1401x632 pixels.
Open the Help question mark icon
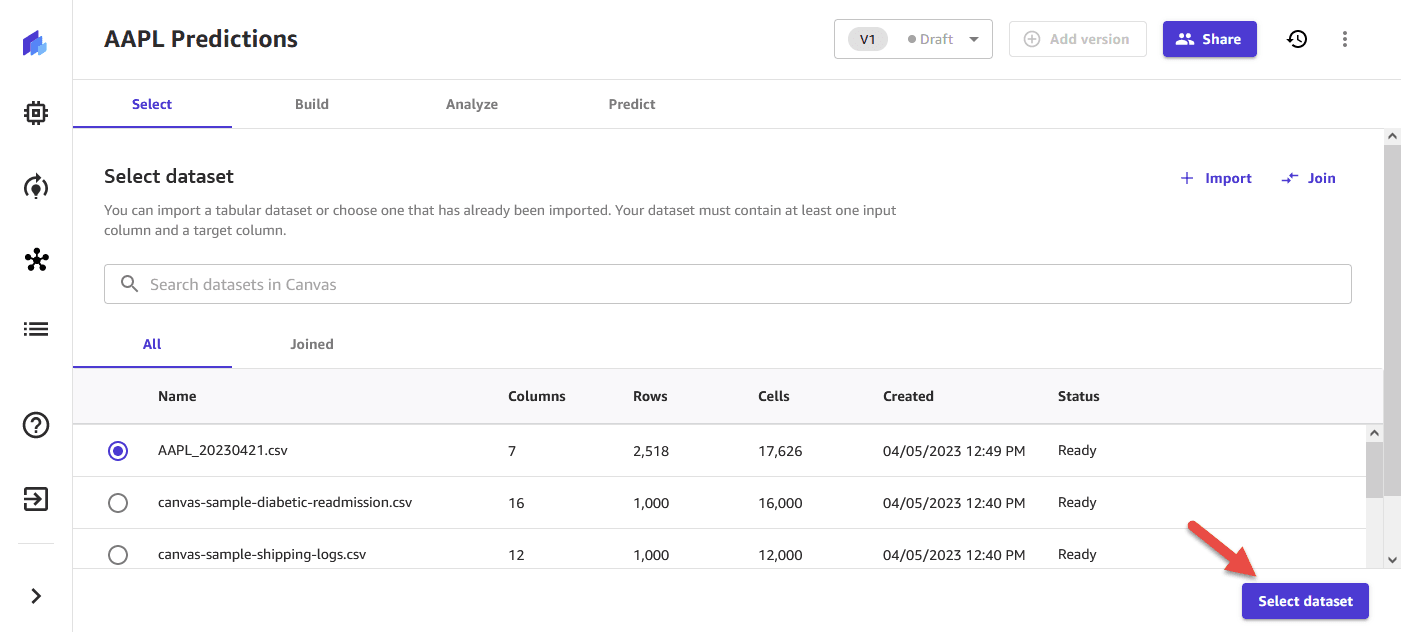[36, 425]
